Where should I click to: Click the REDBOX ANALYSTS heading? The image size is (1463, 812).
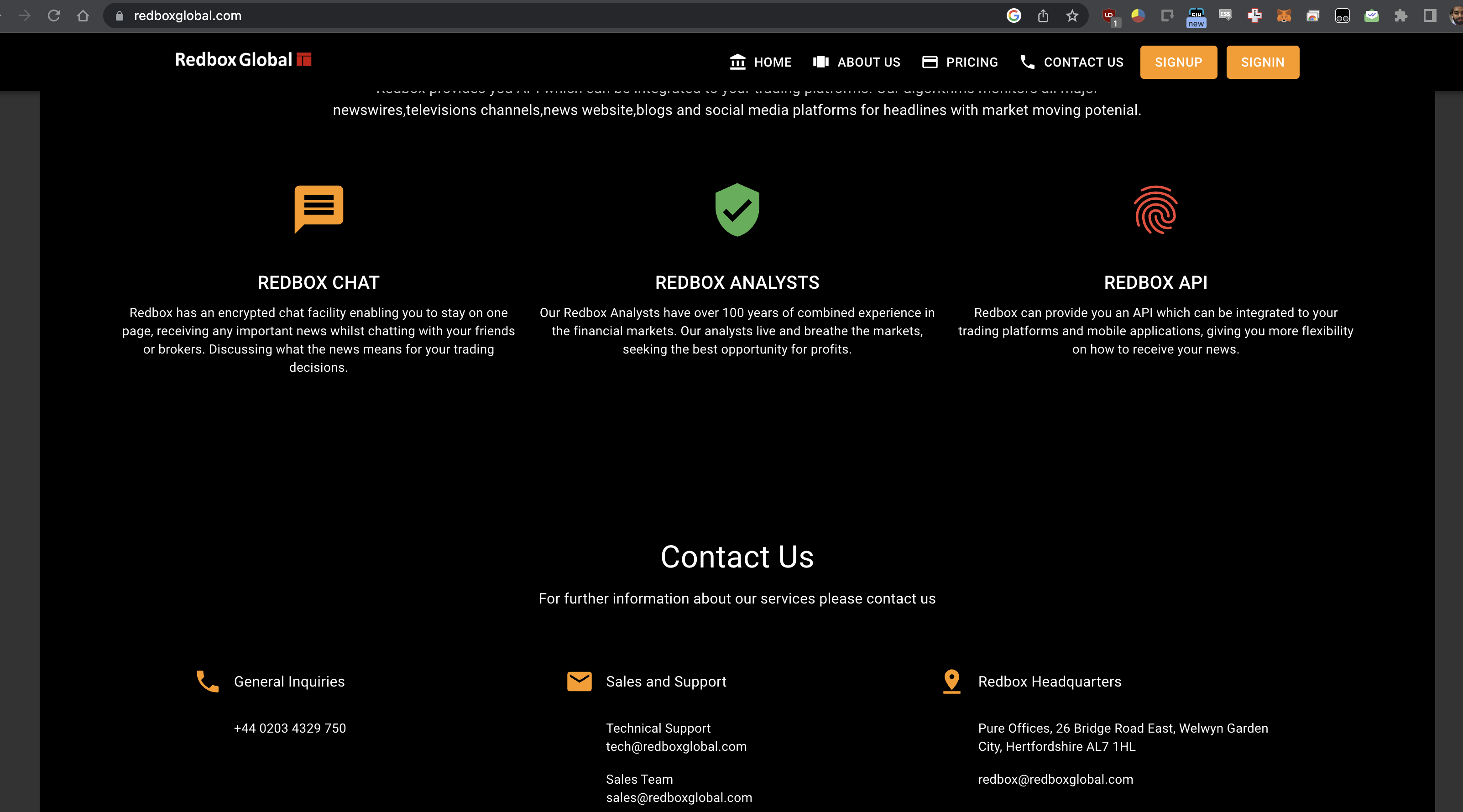tap(737, 282)
